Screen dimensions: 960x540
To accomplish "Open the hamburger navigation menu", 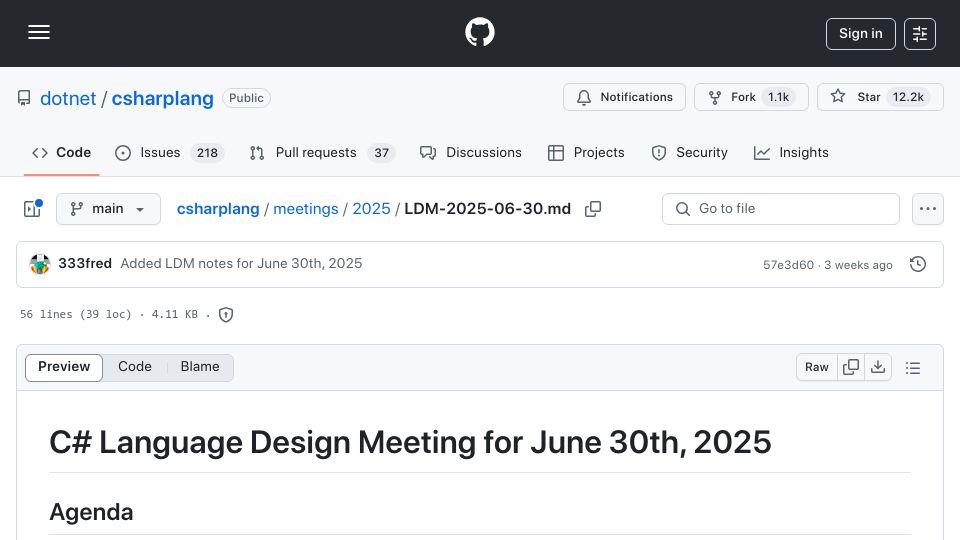I will tap(39, 32).
